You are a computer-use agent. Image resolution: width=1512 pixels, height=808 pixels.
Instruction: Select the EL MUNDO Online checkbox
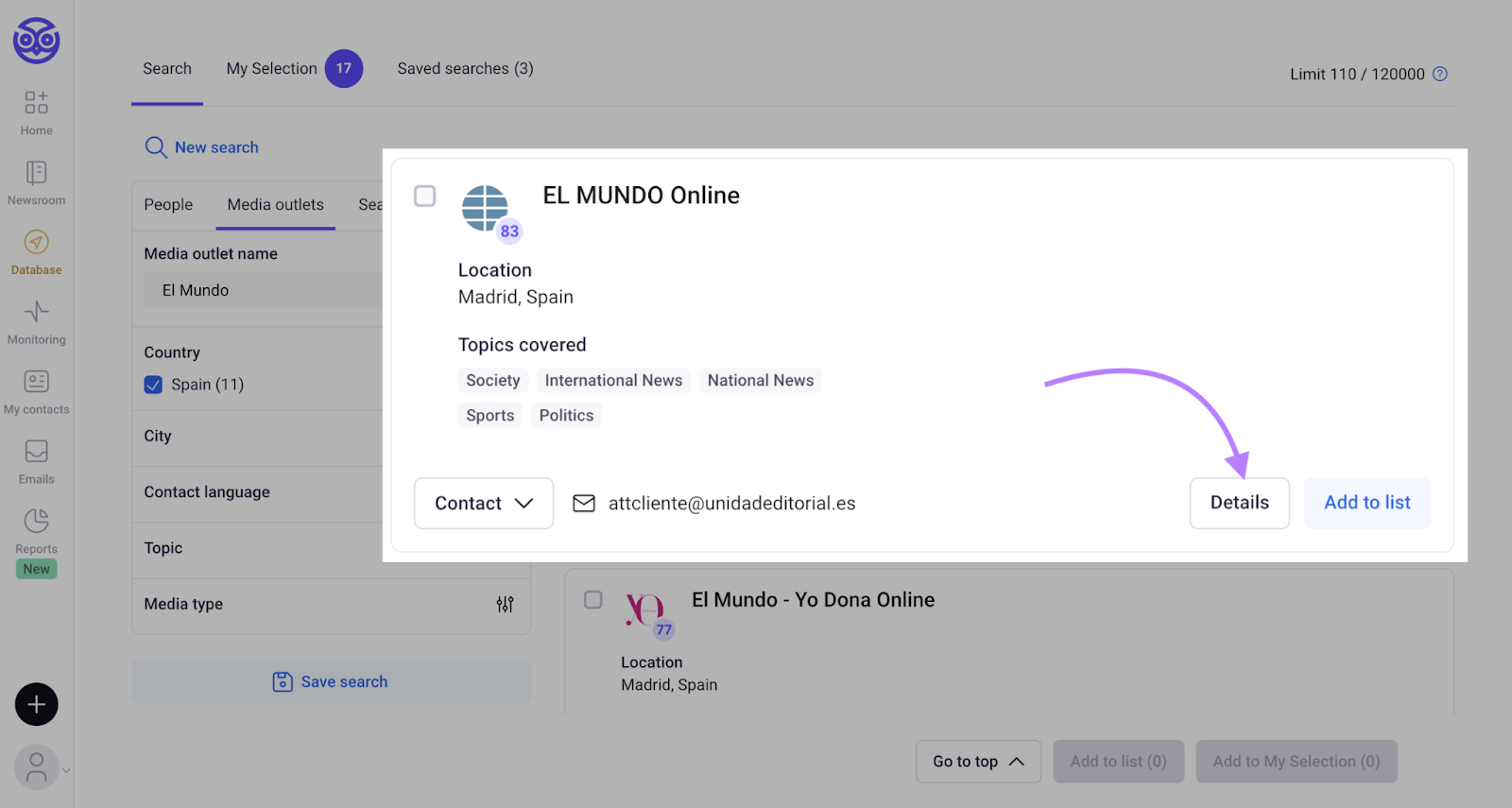click(425, 196)
